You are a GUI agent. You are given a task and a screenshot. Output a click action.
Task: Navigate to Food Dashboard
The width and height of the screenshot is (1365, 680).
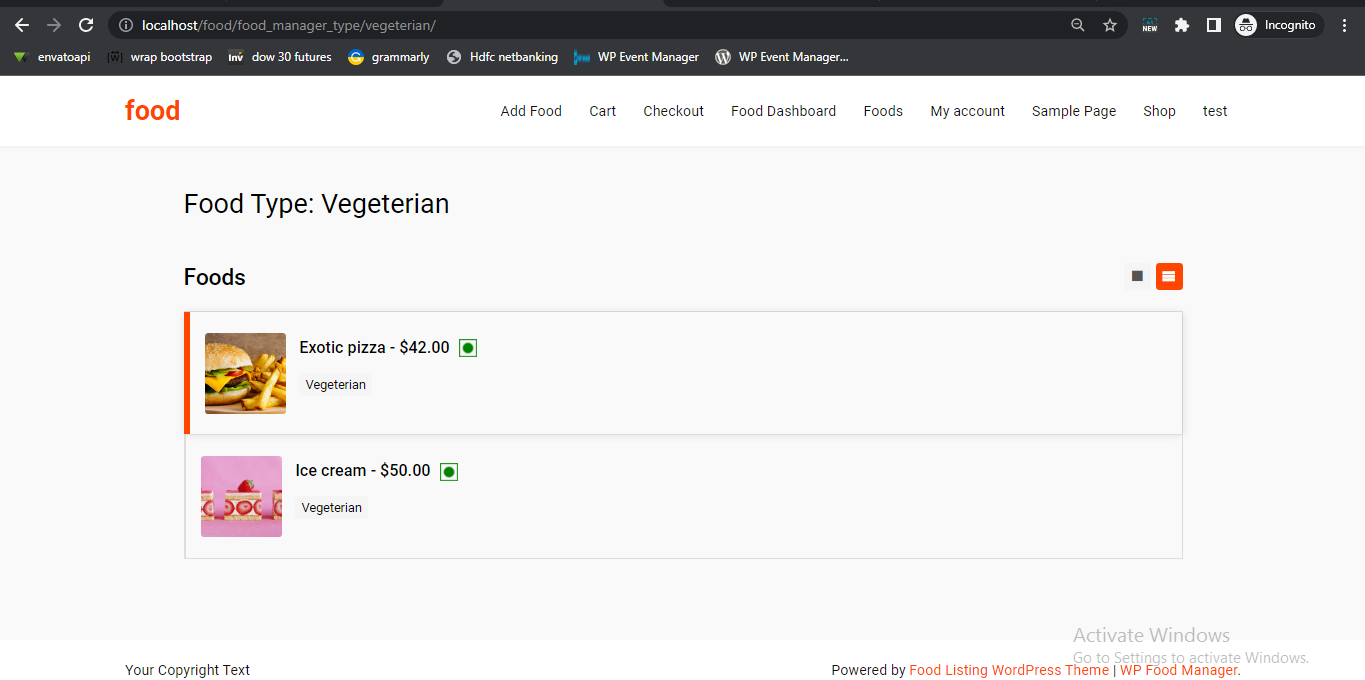point(783,111)
